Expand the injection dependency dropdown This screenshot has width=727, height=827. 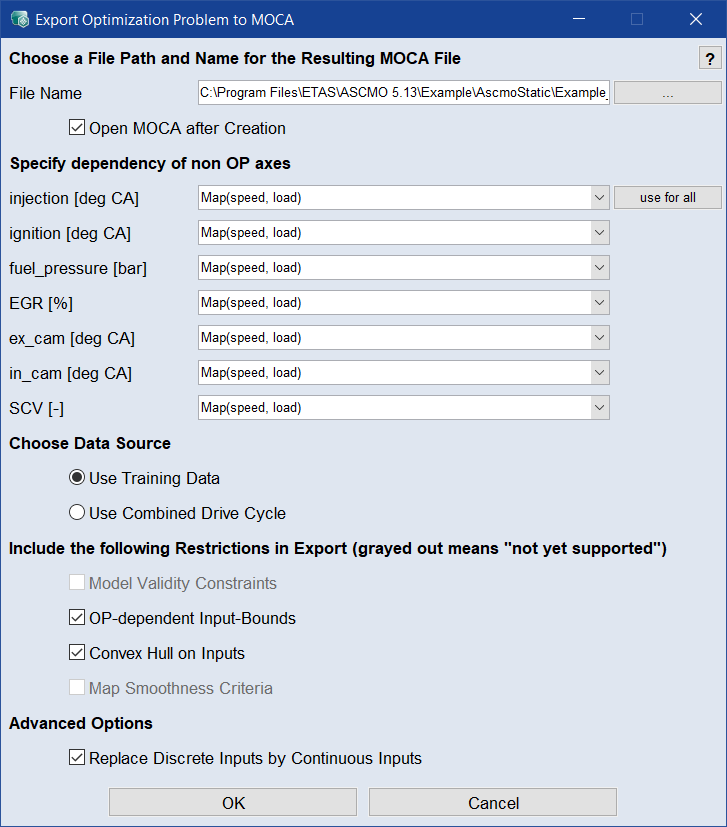(x=599, y=198)
